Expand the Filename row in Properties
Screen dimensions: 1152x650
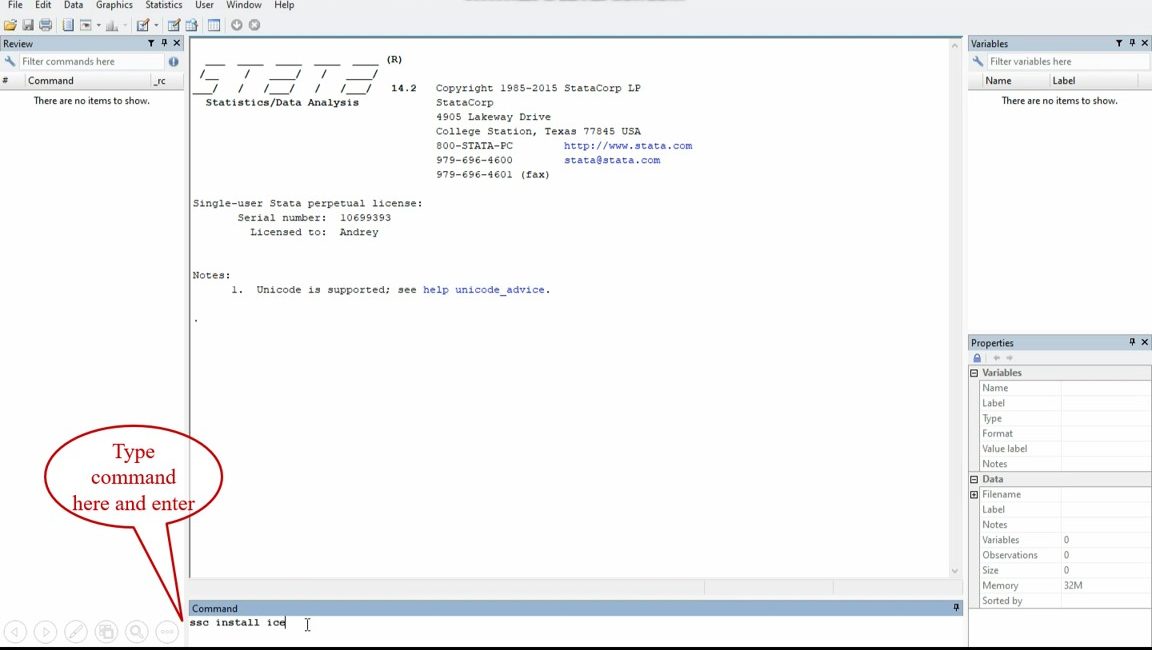point(974,495)
